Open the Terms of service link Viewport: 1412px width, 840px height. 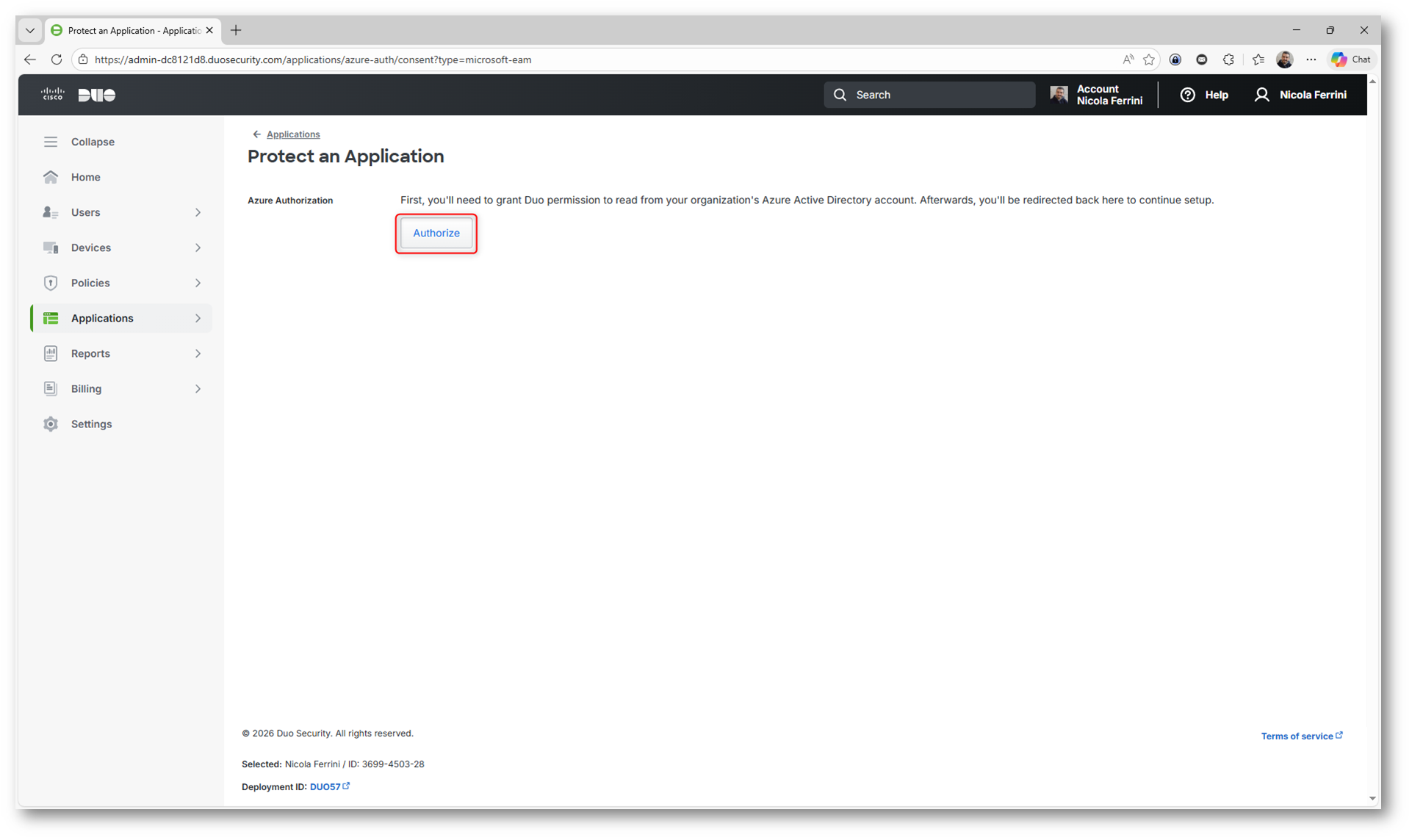pos(1297,736)
